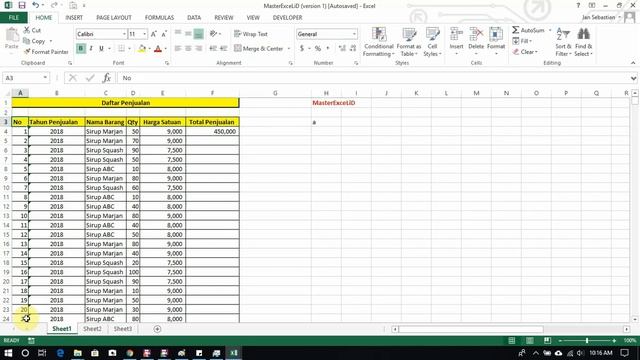This screenshot has width=640, height=360.
Task: Open Fill options button
Action: 522,41
